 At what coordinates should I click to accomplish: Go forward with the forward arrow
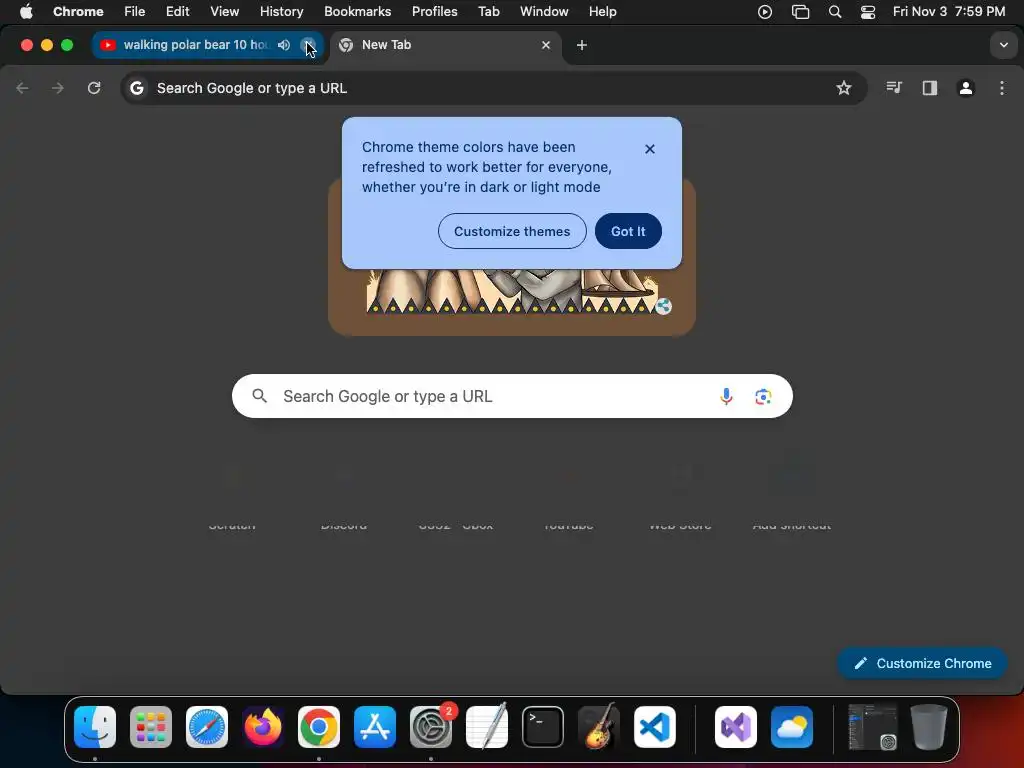pyautogui.click(x=58, y=88)
